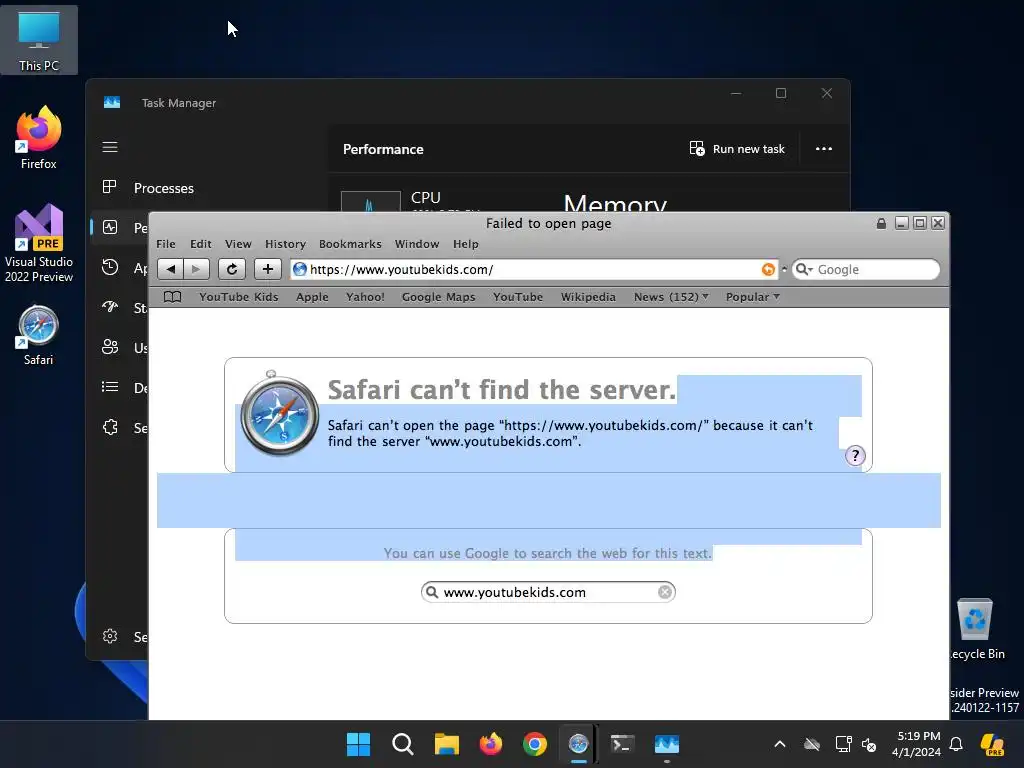The width and height of the screenshot is (1024, 768).
Task: Open Services puzzle icon in Task Manager
Action: click(110, 427)
